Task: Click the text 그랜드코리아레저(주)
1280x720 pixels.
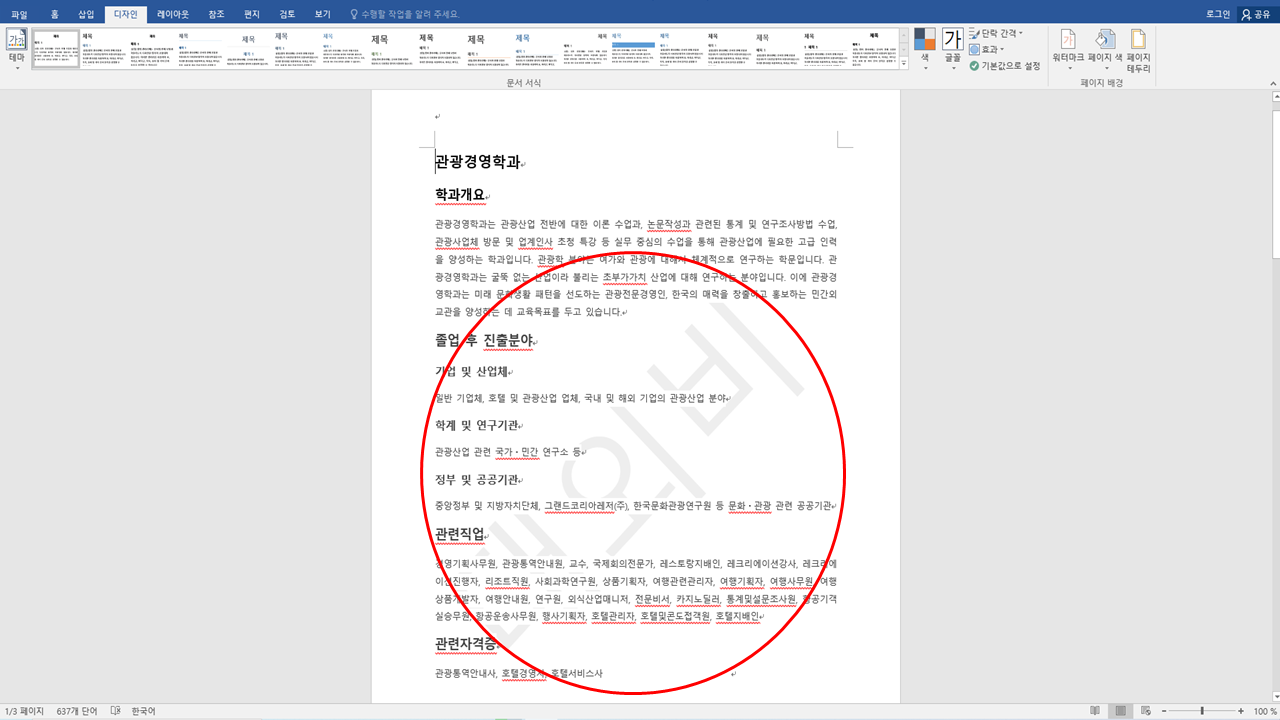Action: (585, 506)
